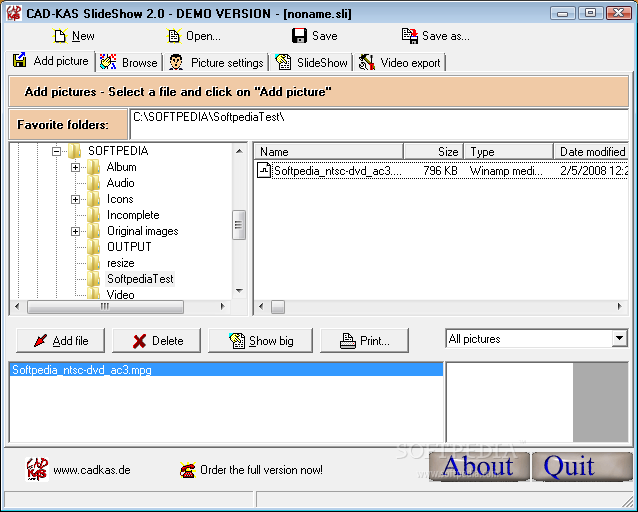The width and height of the screenshot is (638, 512).
Task: Sort by the Size column header
Action: [434, 152]
